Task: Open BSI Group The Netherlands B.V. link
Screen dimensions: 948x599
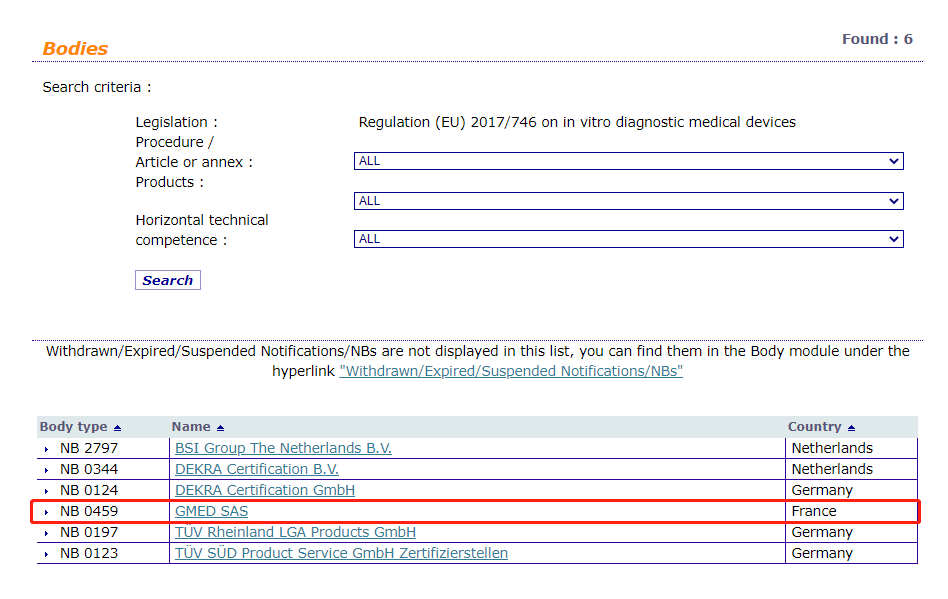Action: (x=283, y=448)
